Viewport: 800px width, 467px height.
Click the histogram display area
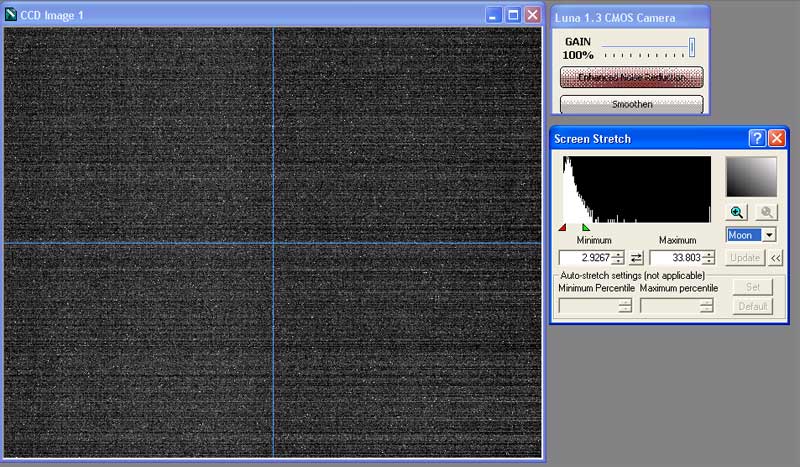point(636,189)
